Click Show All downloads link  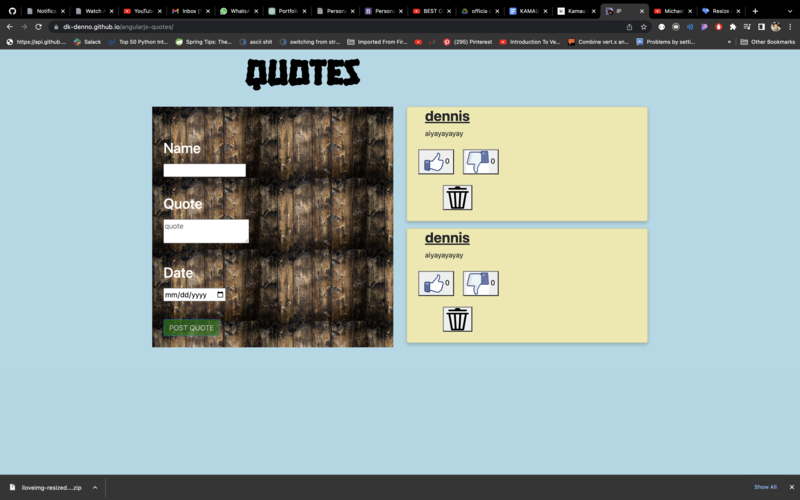[765, 487]
